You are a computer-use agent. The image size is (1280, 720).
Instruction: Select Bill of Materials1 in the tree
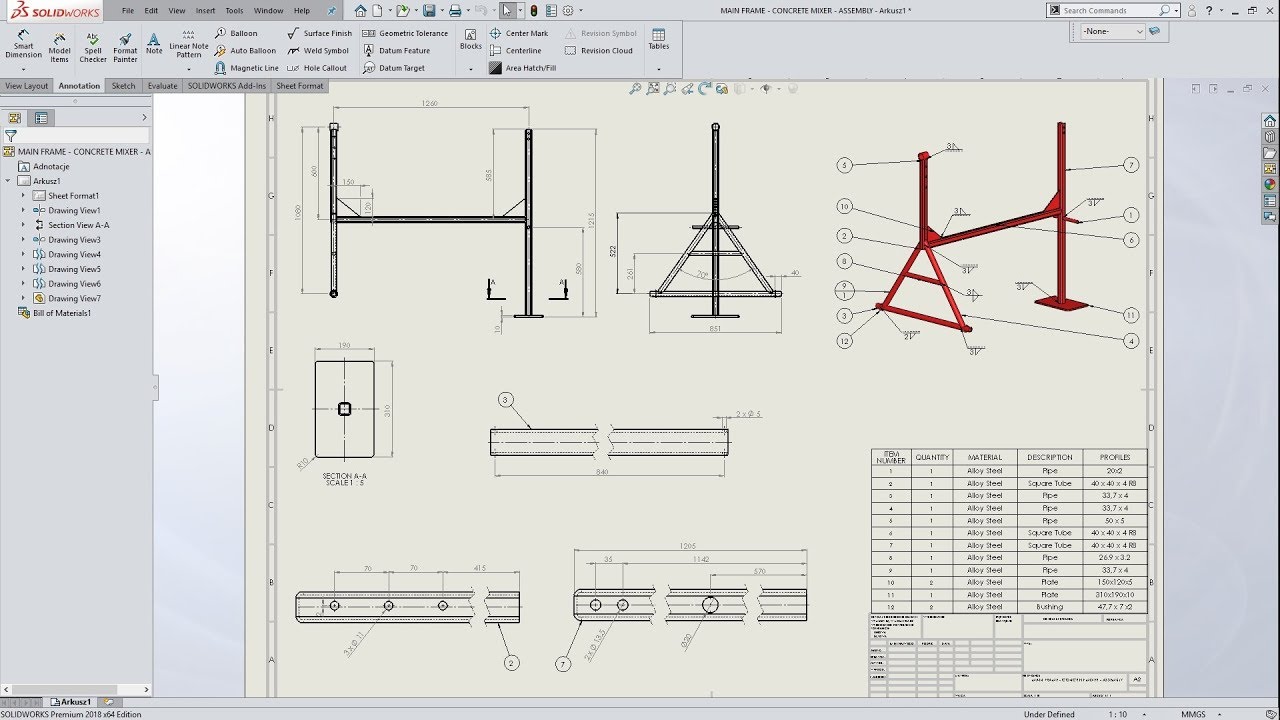60,312
